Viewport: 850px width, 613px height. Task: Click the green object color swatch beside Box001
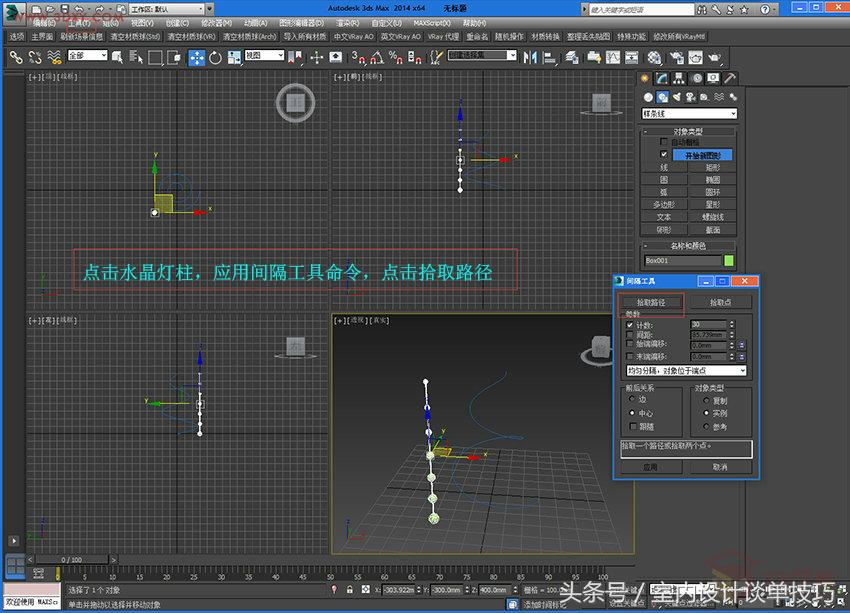728,258
